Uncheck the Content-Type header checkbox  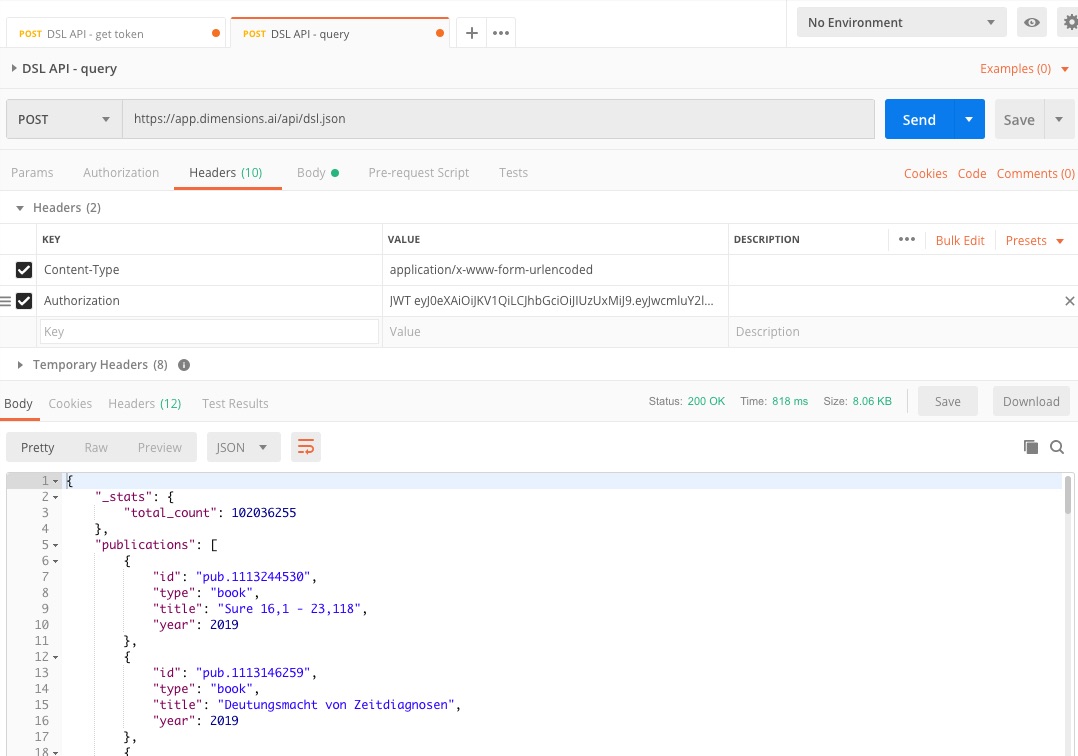pos(24,270)
